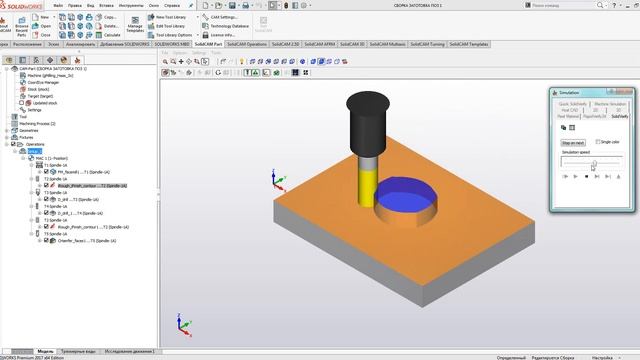640x360 pixels.
Task: Click the light bulb icon in the simulation toolbar
Action: 242,62
